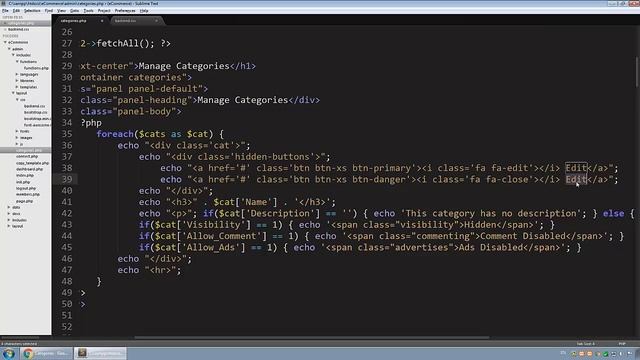Open the Help menu

click(144, 11)
